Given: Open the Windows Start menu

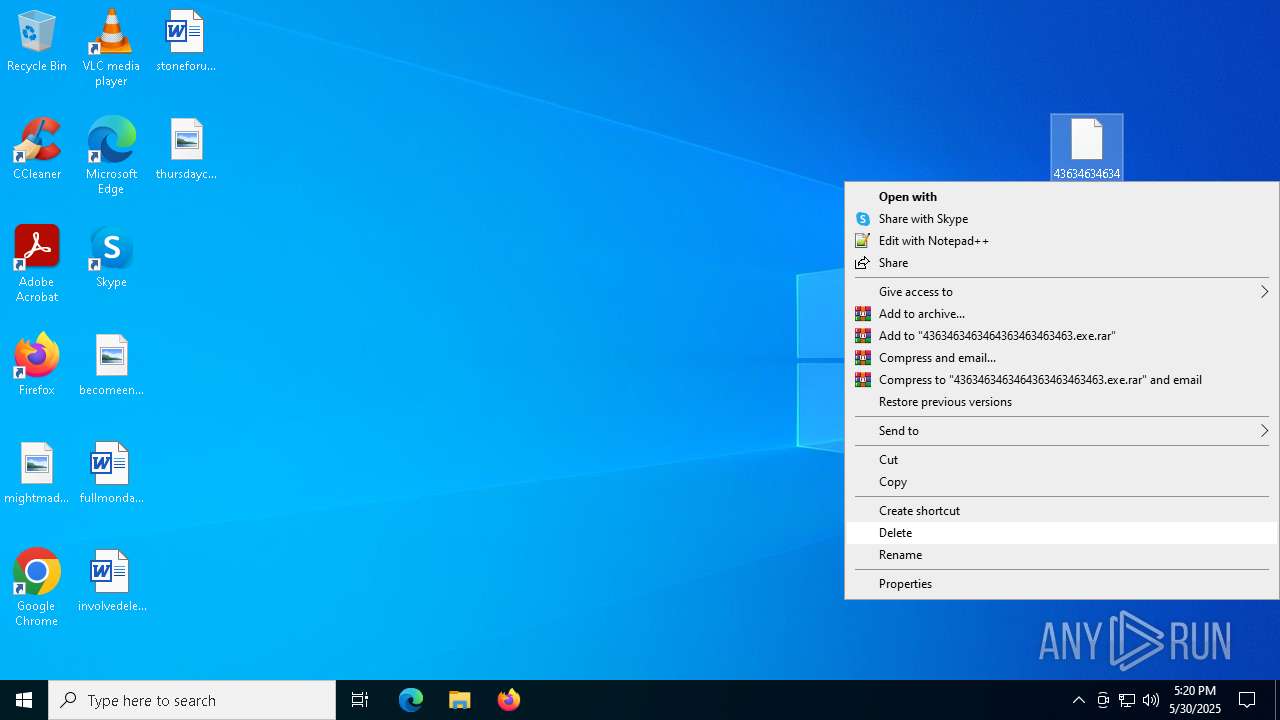Looking at the screenshot, I should (24, 700).
